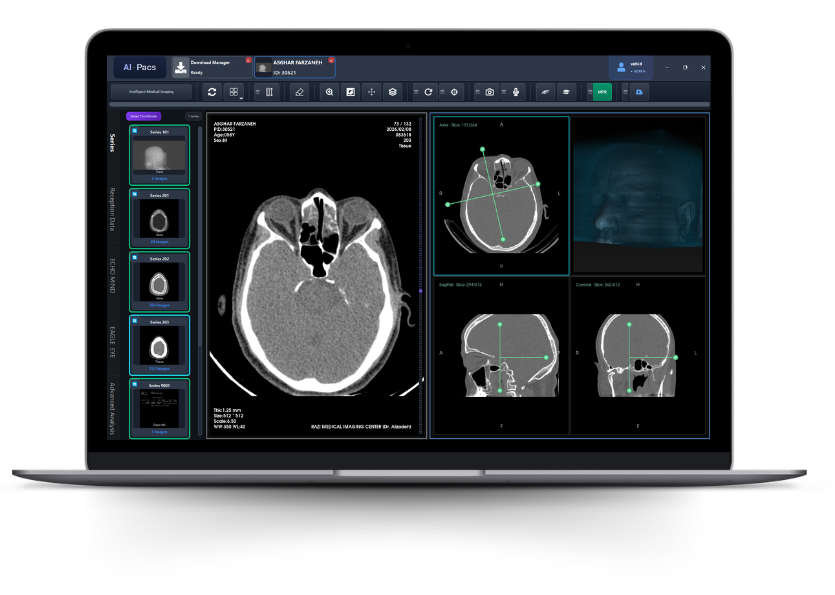This screenshot has width=835, height=595.
Task: Enable the MPR viewing mode
Action: (x=602, y=91)
